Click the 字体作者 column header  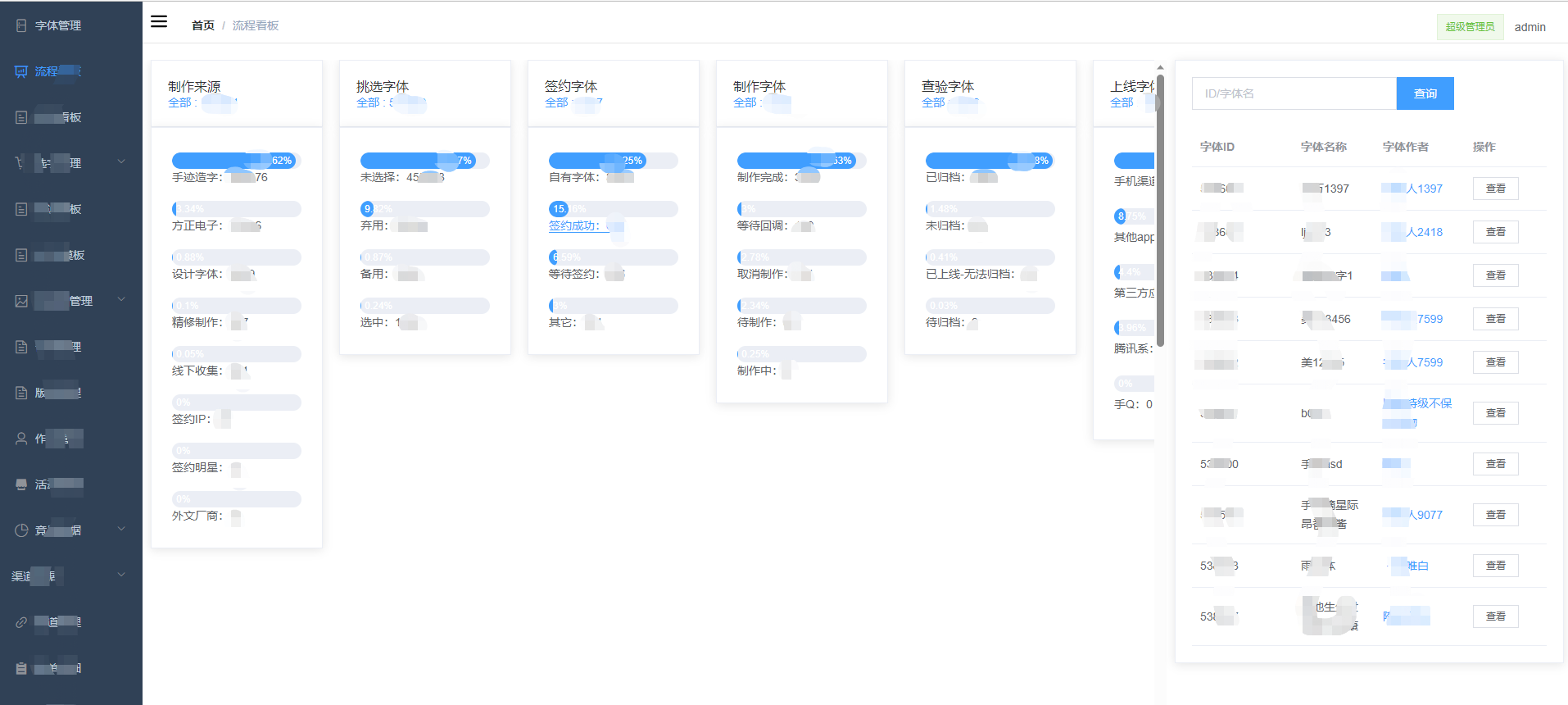tap(1406, 147)
